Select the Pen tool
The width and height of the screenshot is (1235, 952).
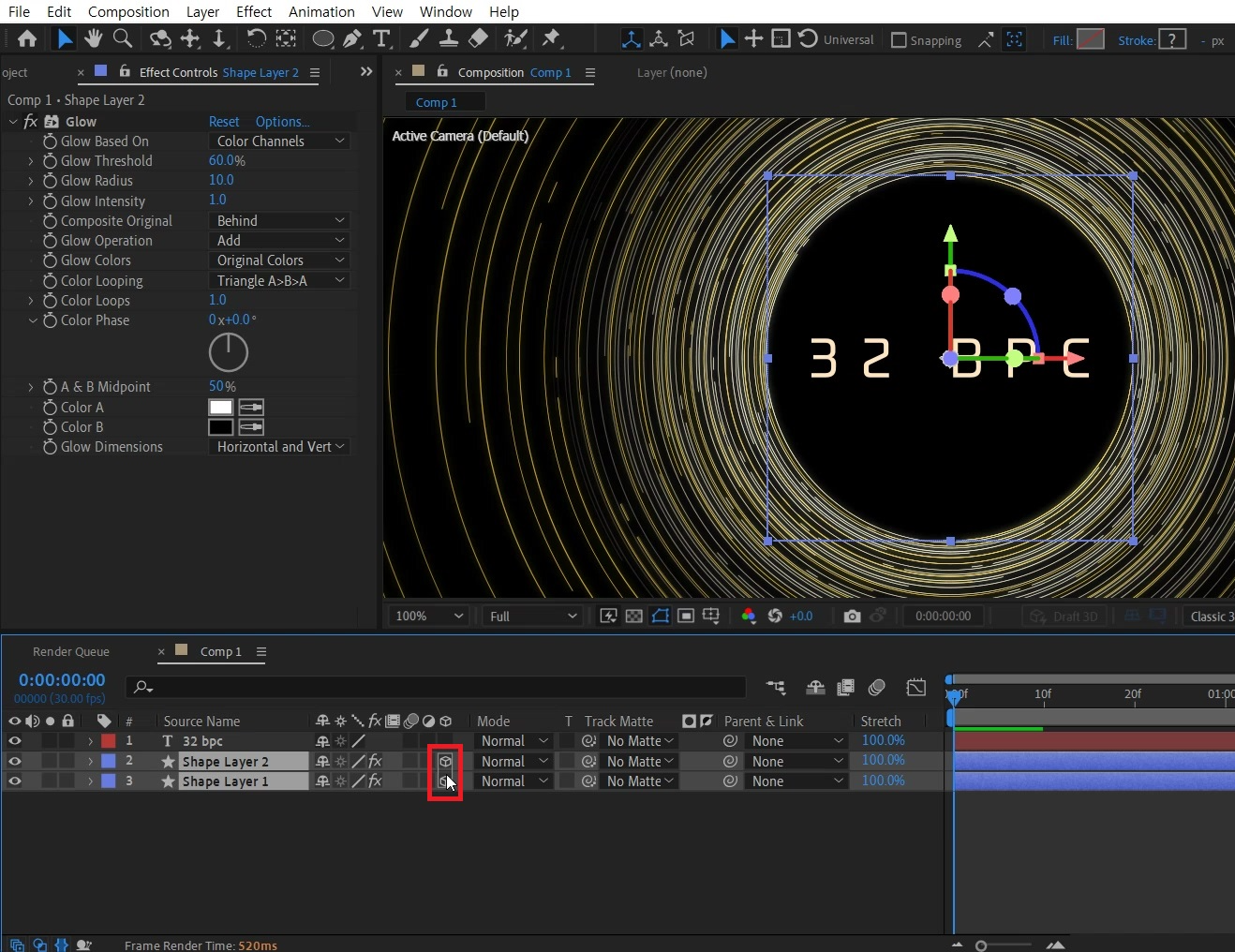352,38
